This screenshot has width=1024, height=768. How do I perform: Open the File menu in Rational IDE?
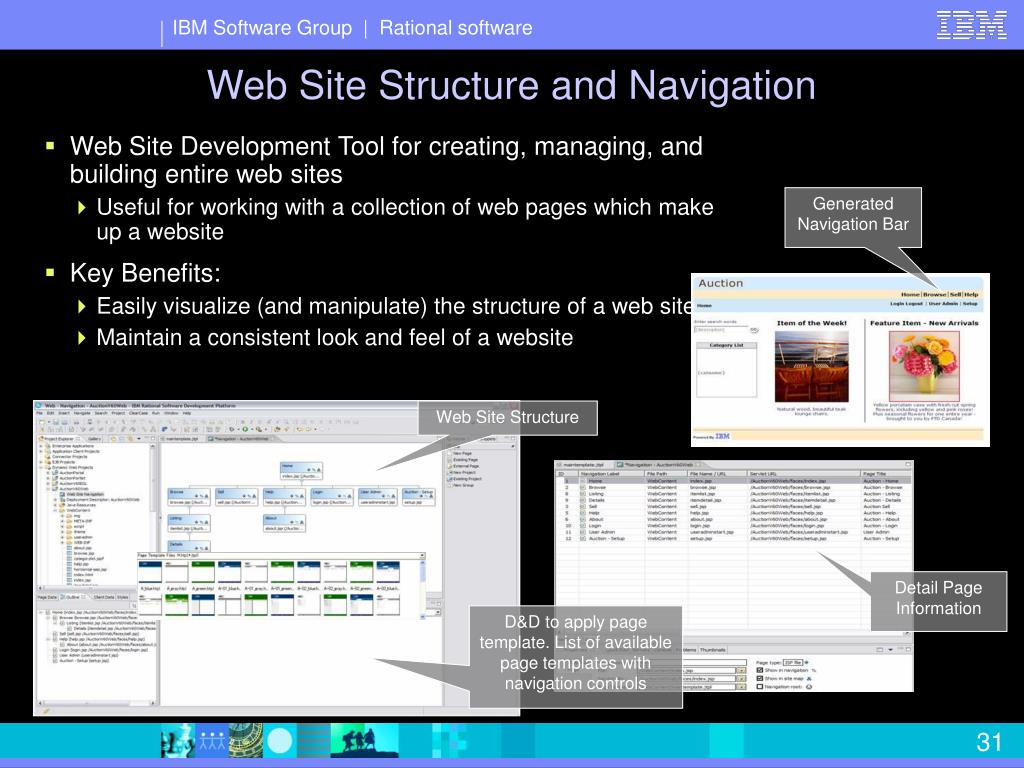pos(39,413)
